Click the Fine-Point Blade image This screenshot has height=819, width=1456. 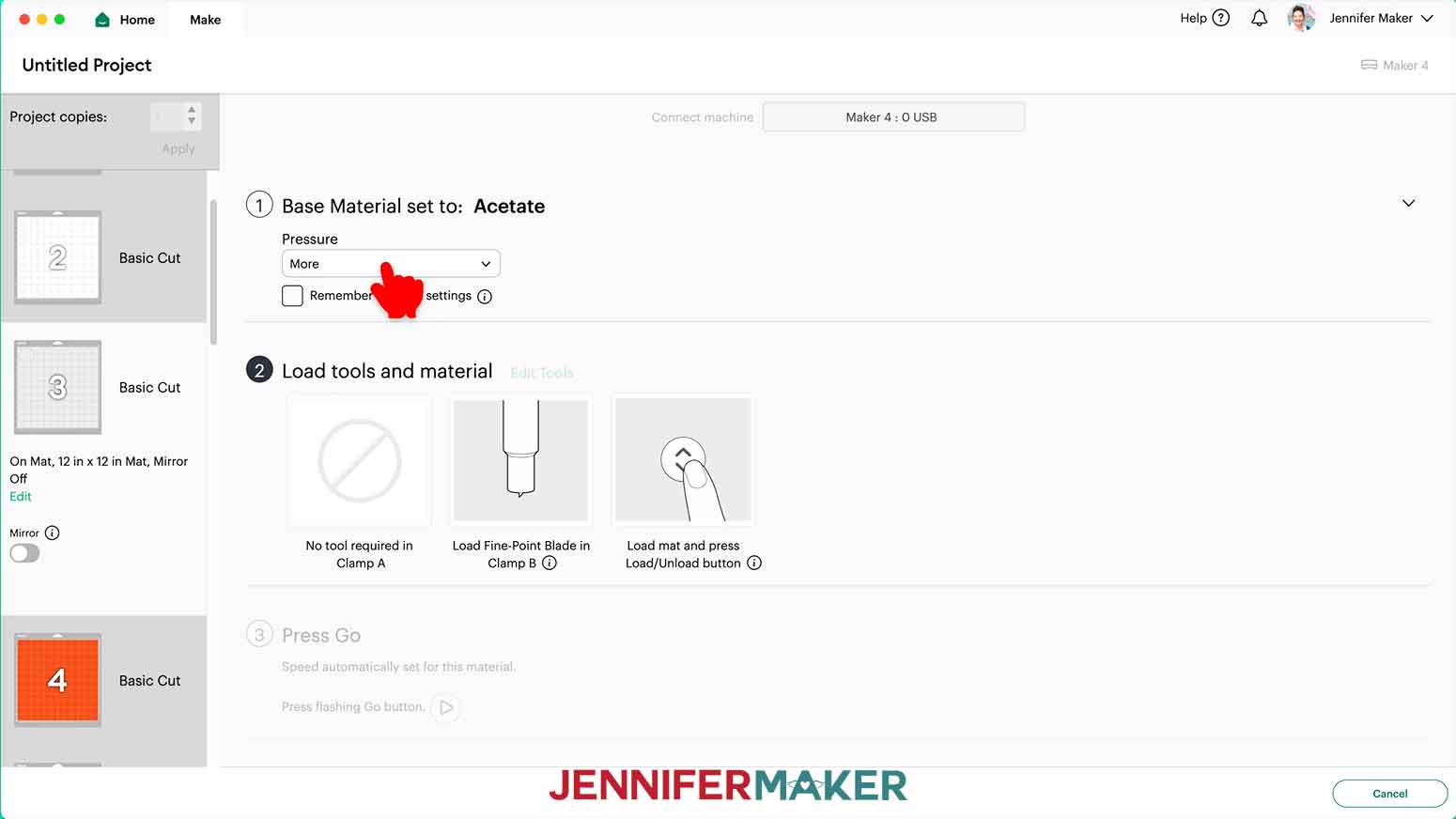[520, 460]
